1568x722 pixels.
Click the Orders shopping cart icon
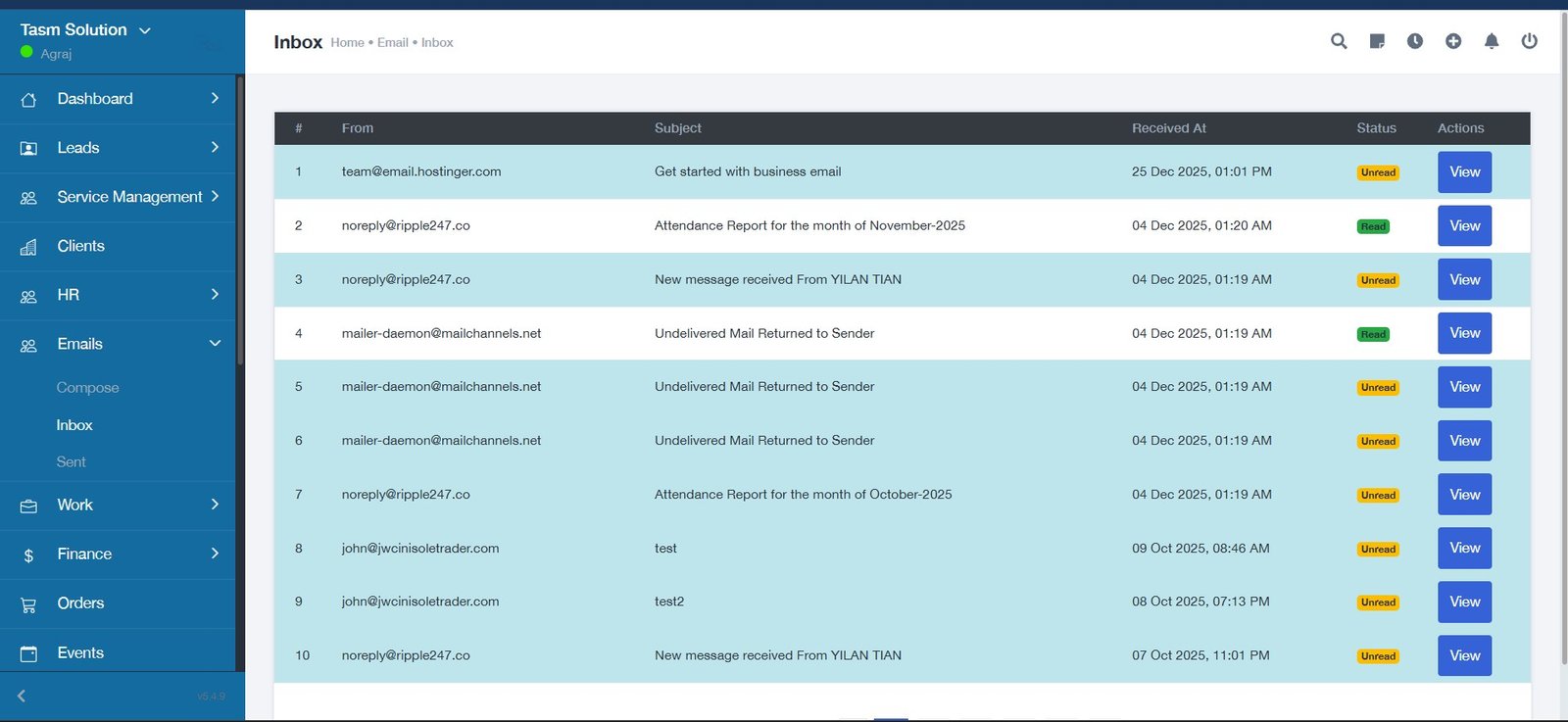point(28,604)
